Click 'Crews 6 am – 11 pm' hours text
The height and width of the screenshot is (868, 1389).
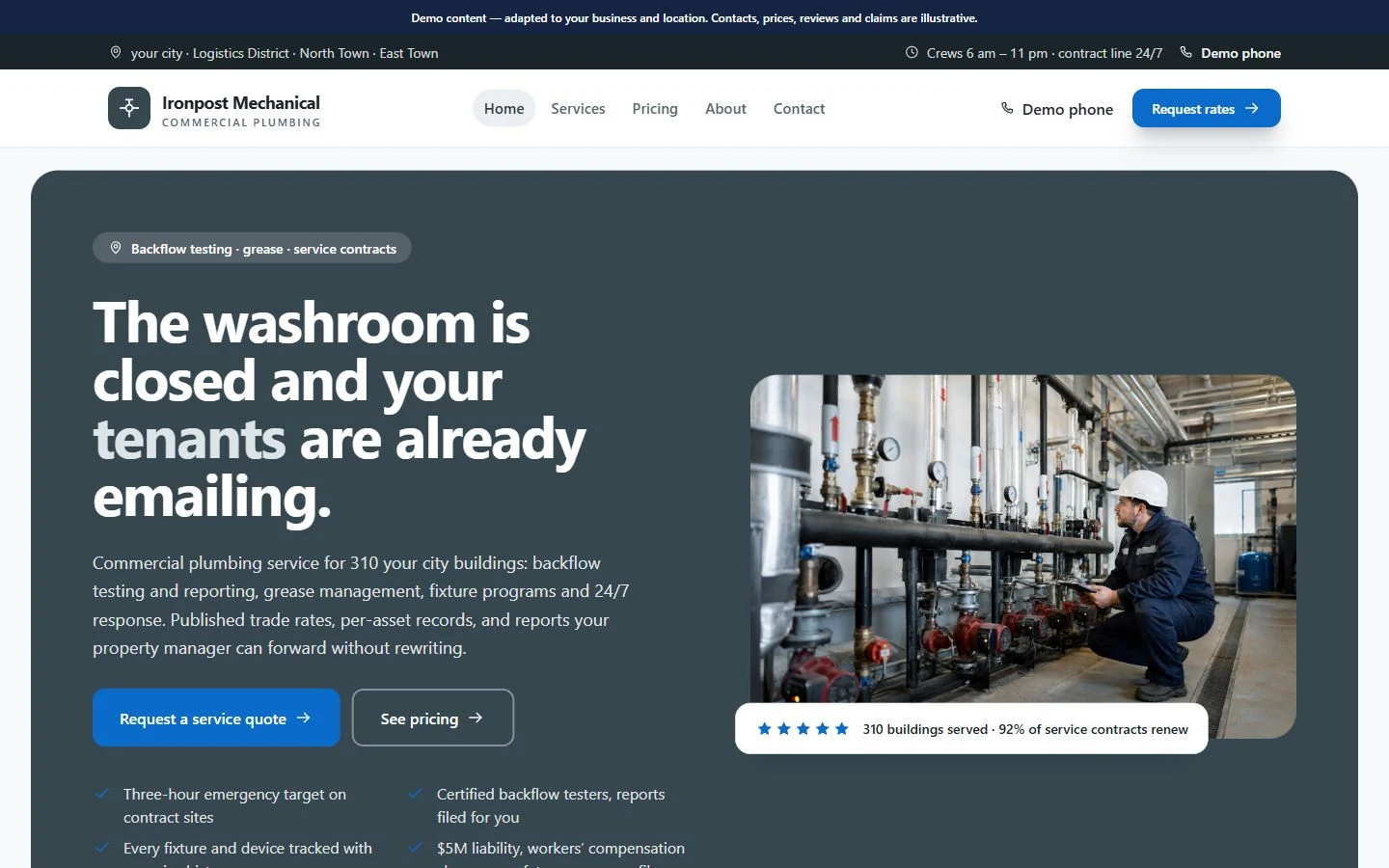pyautogui.click(x=1045, y=53)
